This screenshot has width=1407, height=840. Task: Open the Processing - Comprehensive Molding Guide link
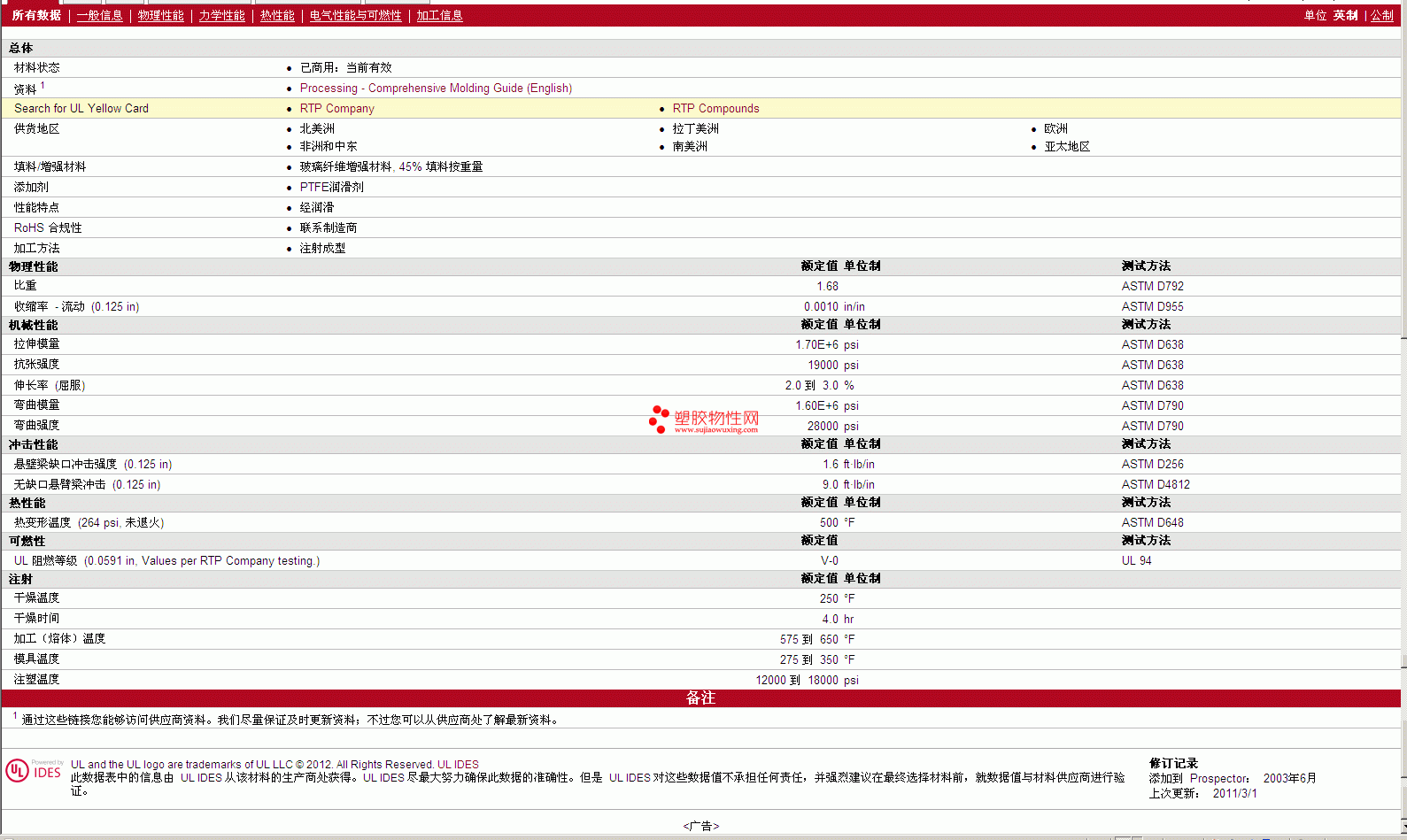tap(436, 88)
